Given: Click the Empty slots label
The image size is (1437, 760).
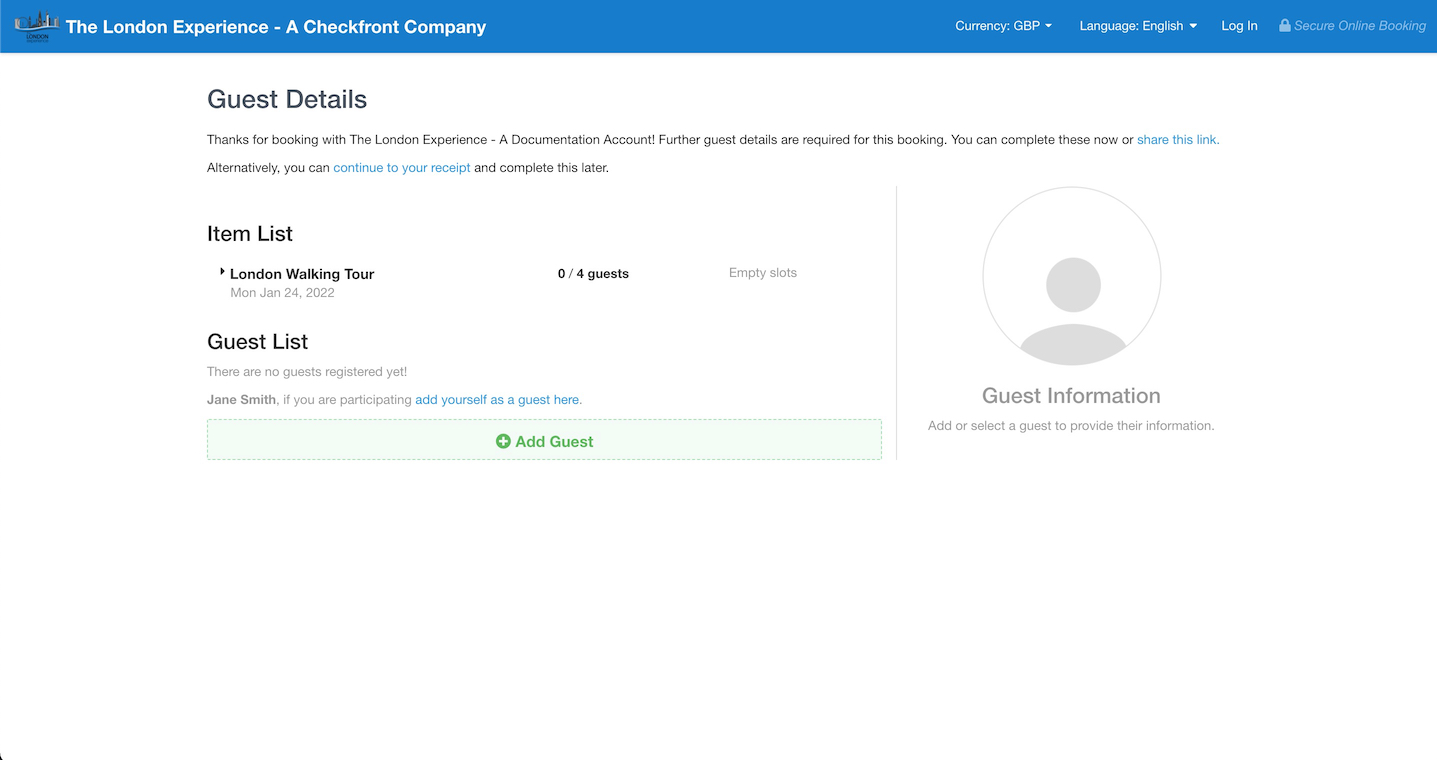Looking at the screenshot, I should 763,273.
